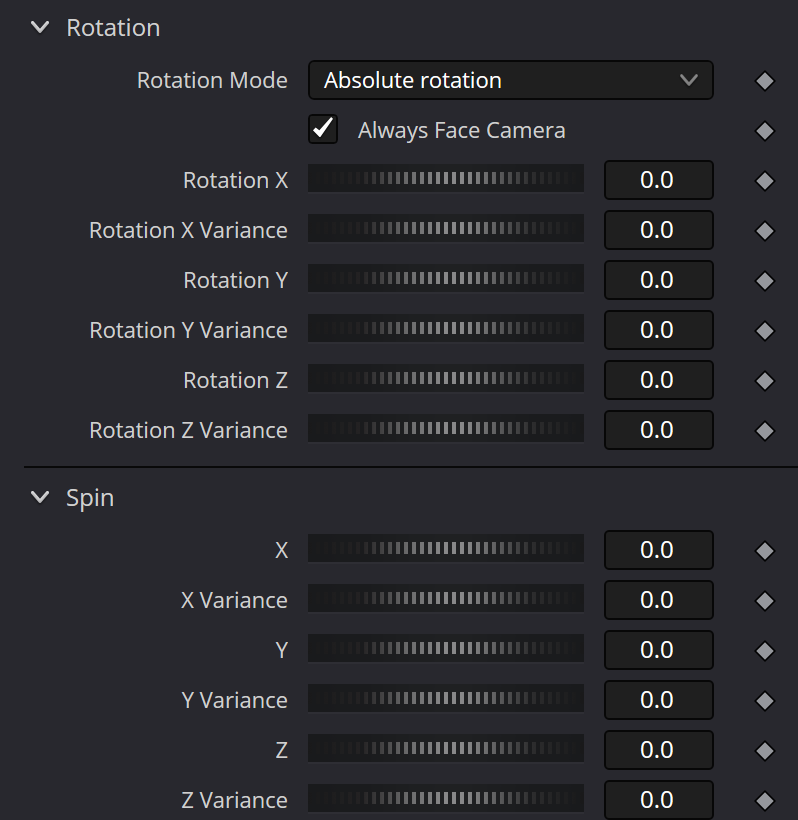The image size is (798, 820).
Task: Click Spin X value field
Action: coord(659,550)
